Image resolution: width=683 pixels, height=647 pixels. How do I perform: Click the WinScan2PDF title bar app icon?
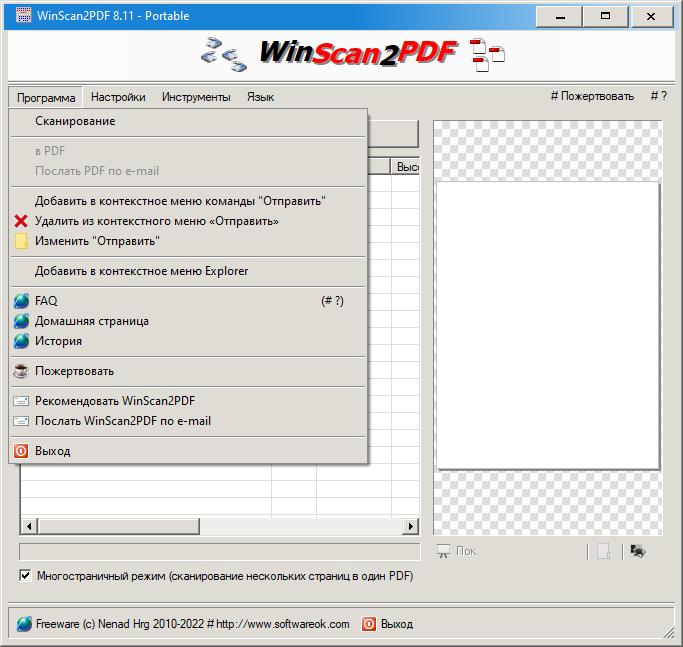[x=24, y=15]
